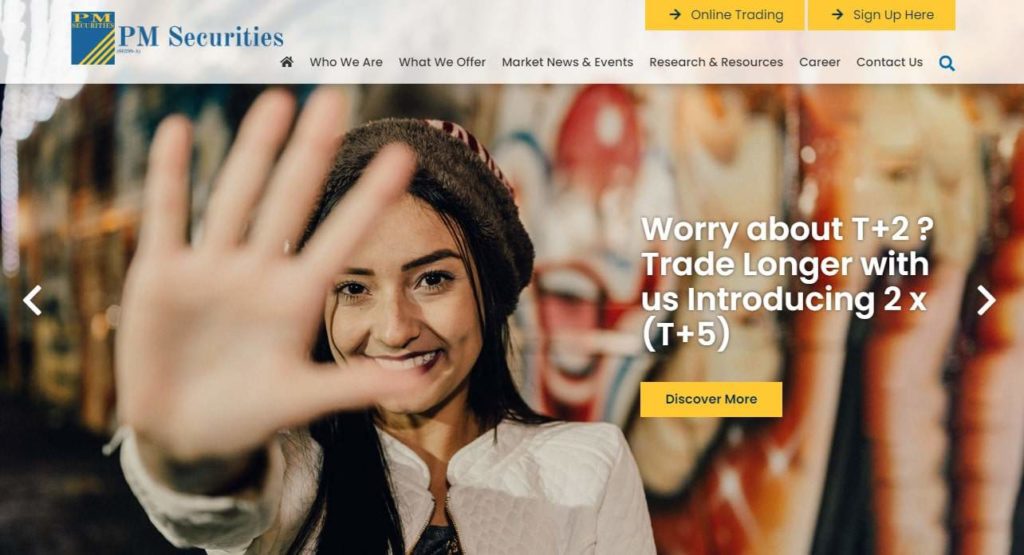The image size is (1024, 555).
Task: Click the arrow icon beside Online Trading
Action: (x=675, y=14)
